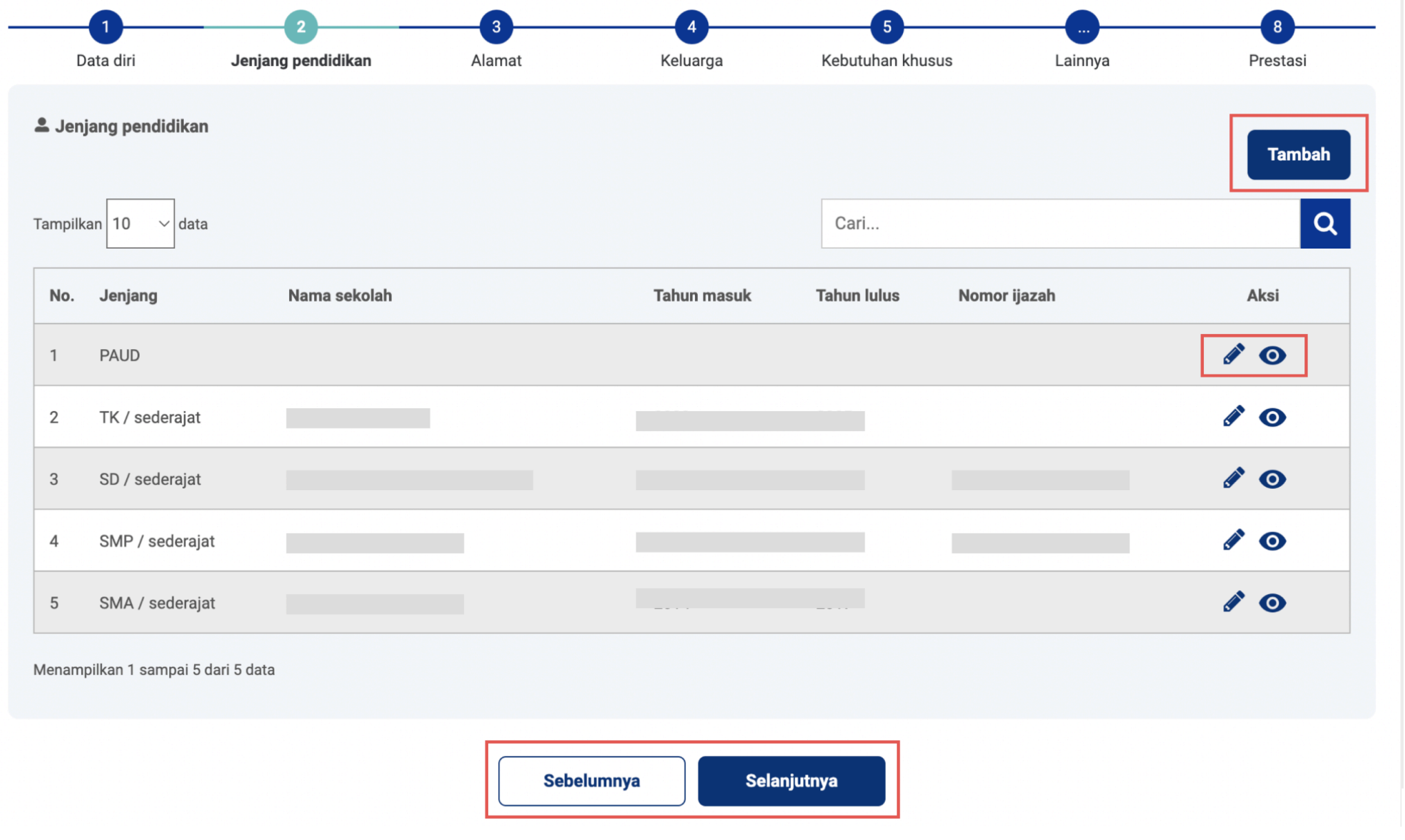Expand the Lainnya ellipsis step
This screenshot has height=840, width=1405.
click(x=1082, y=28)
